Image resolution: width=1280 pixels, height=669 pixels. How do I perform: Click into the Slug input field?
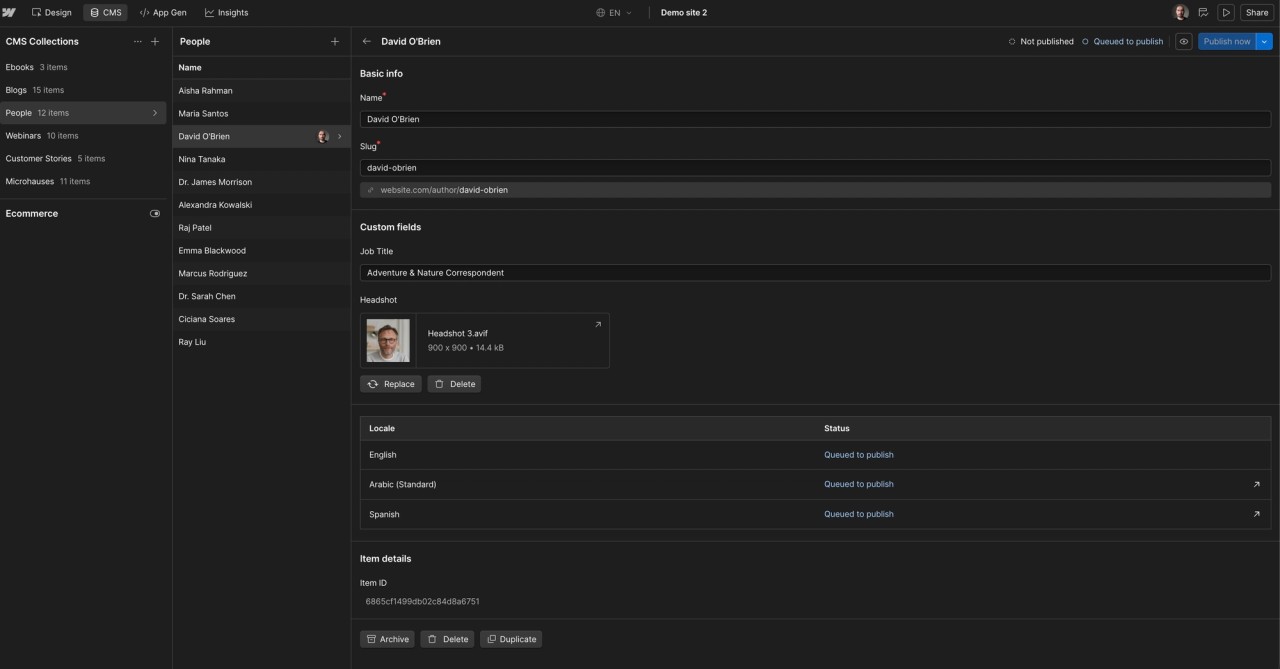tap(815, 168)
